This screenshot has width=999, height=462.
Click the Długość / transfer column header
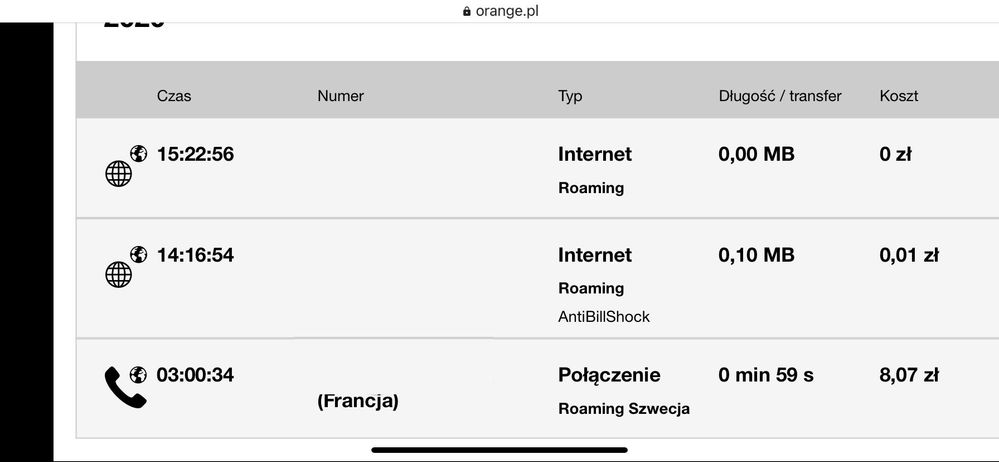(780, 96)
